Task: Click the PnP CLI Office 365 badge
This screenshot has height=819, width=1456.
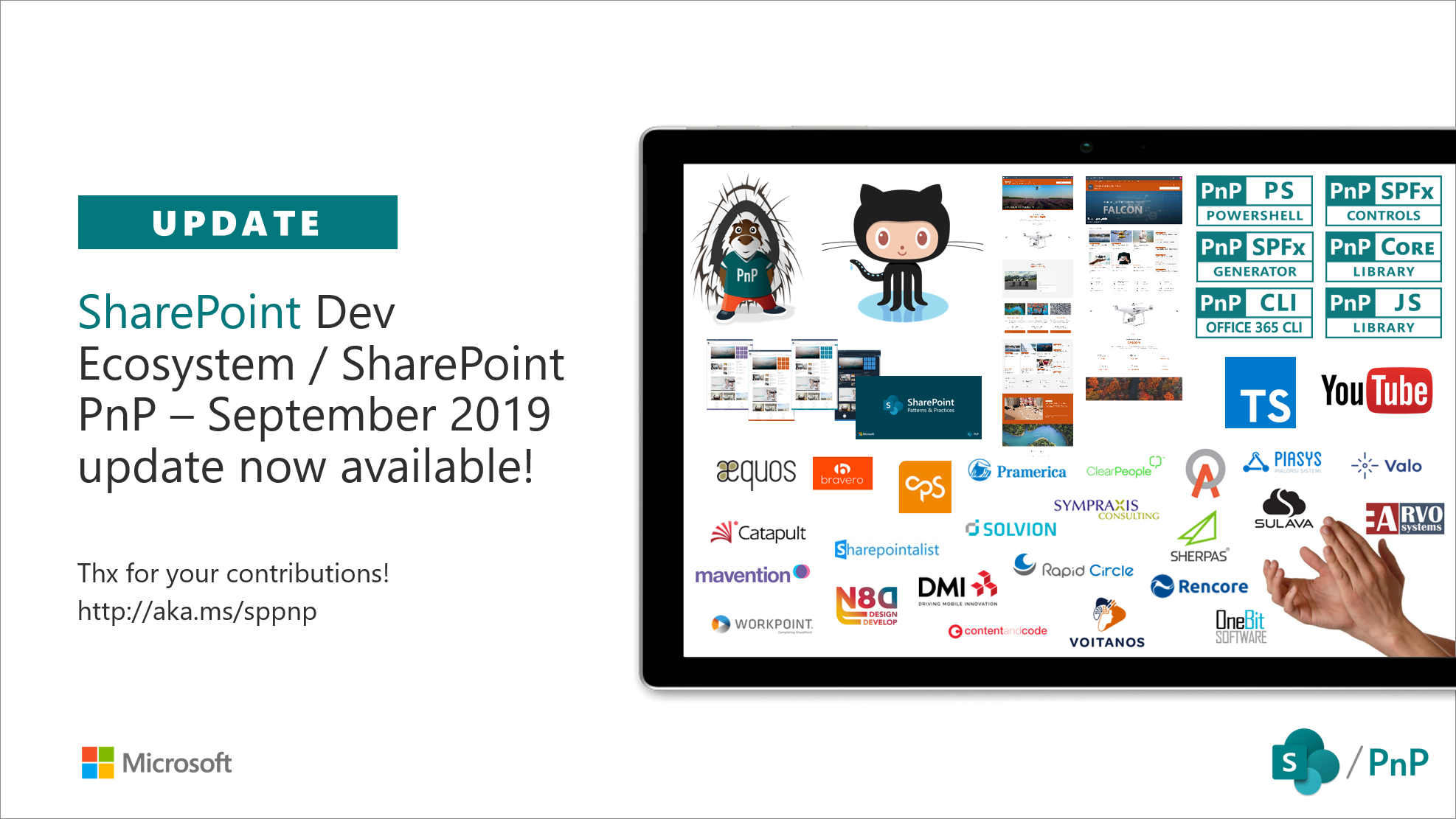Action: [x=1254, y=313]
